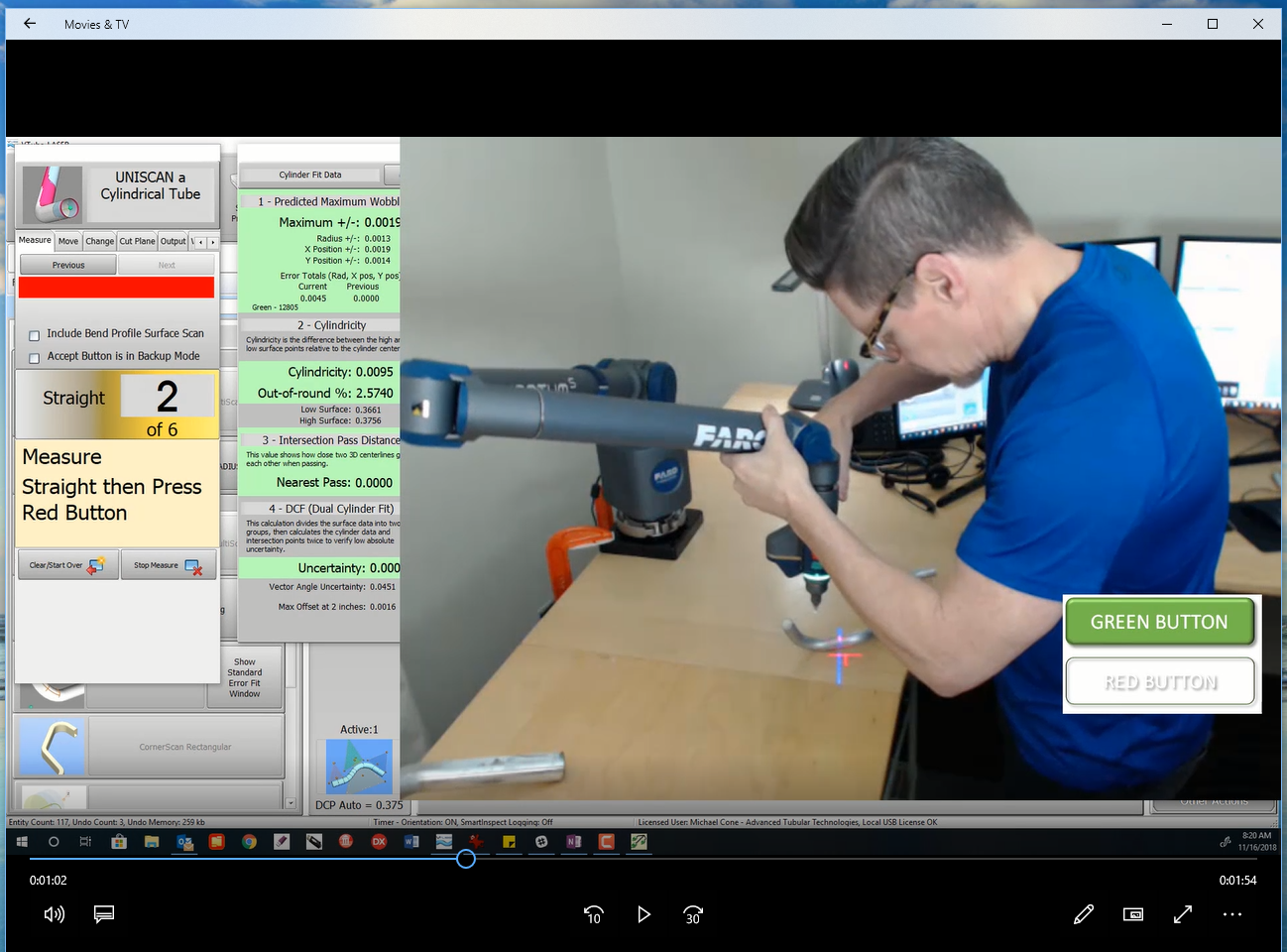Click the Stop Measure button
Image resolution: width=1287 pixels, height=952 pixels.
tap(168, 565)
